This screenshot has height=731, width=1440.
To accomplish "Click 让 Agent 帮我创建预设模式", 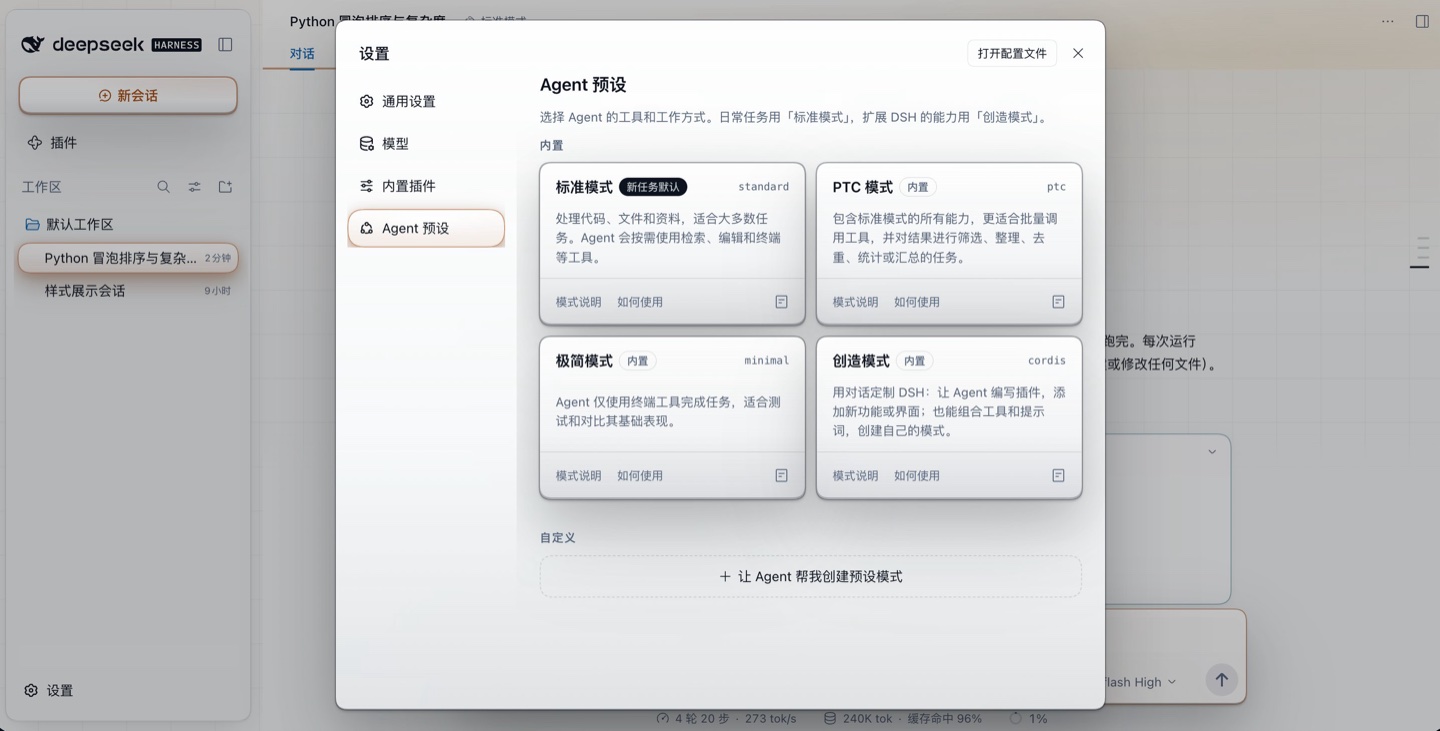I will click(x=811, y=577).
